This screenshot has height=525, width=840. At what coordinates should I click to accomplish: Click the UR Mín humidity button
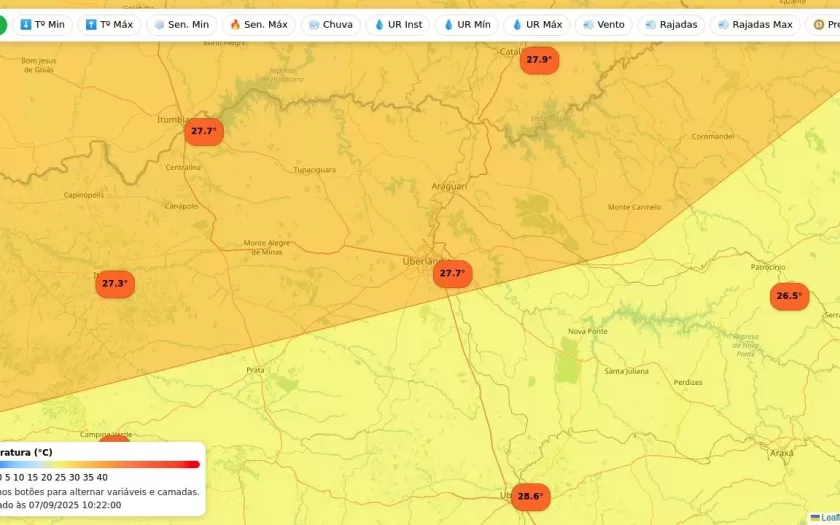click(466, 24)
